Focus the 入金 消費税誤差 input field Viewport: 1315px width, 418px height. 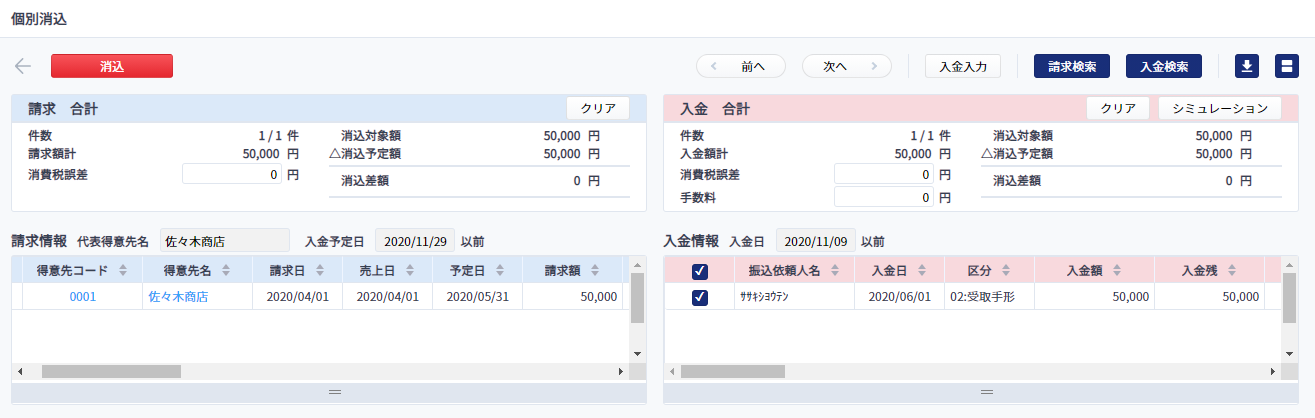coord(884,174)
